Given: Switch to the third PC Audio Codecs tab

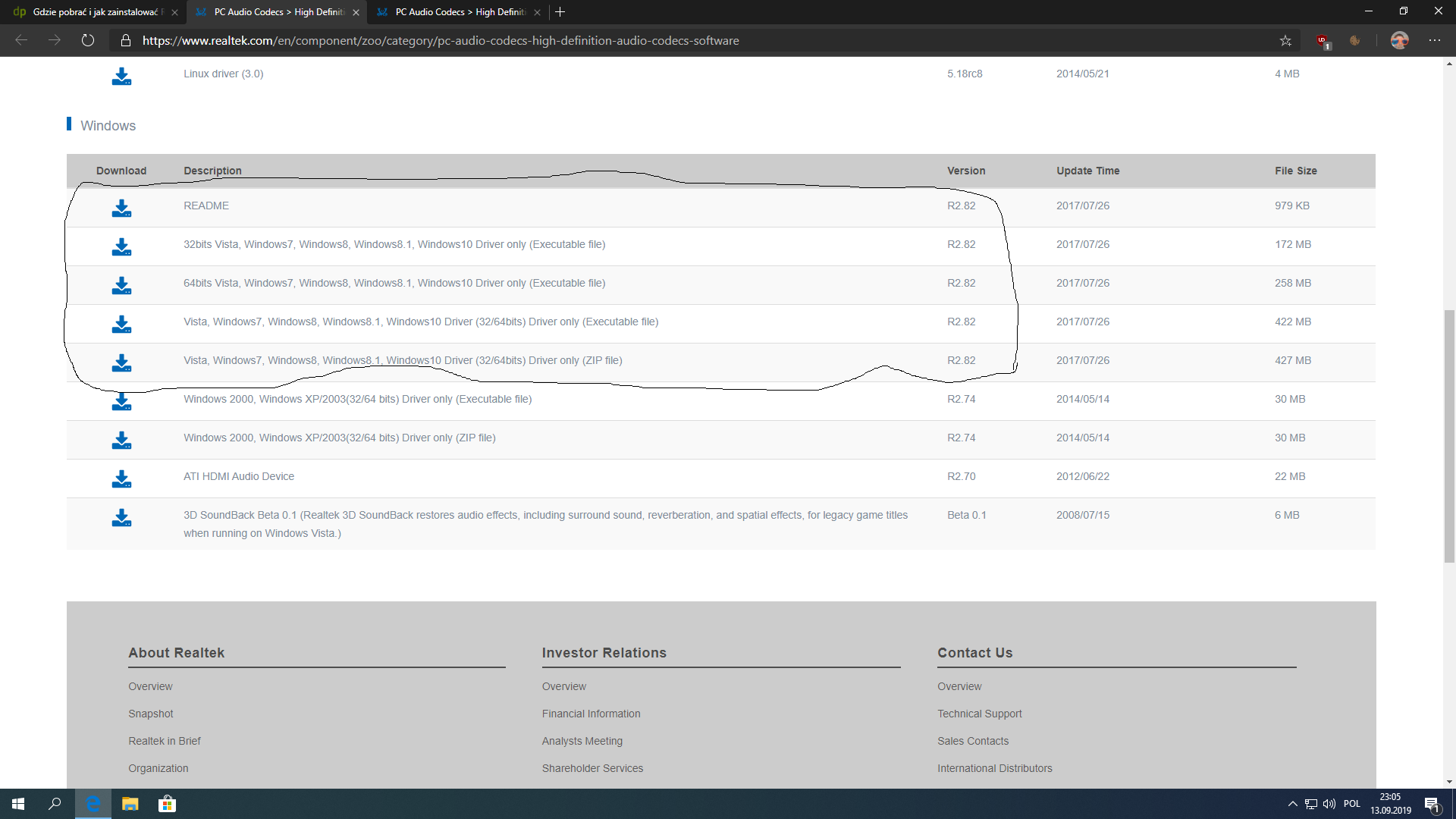Looking at the screenshot, I should click(458, 12).
